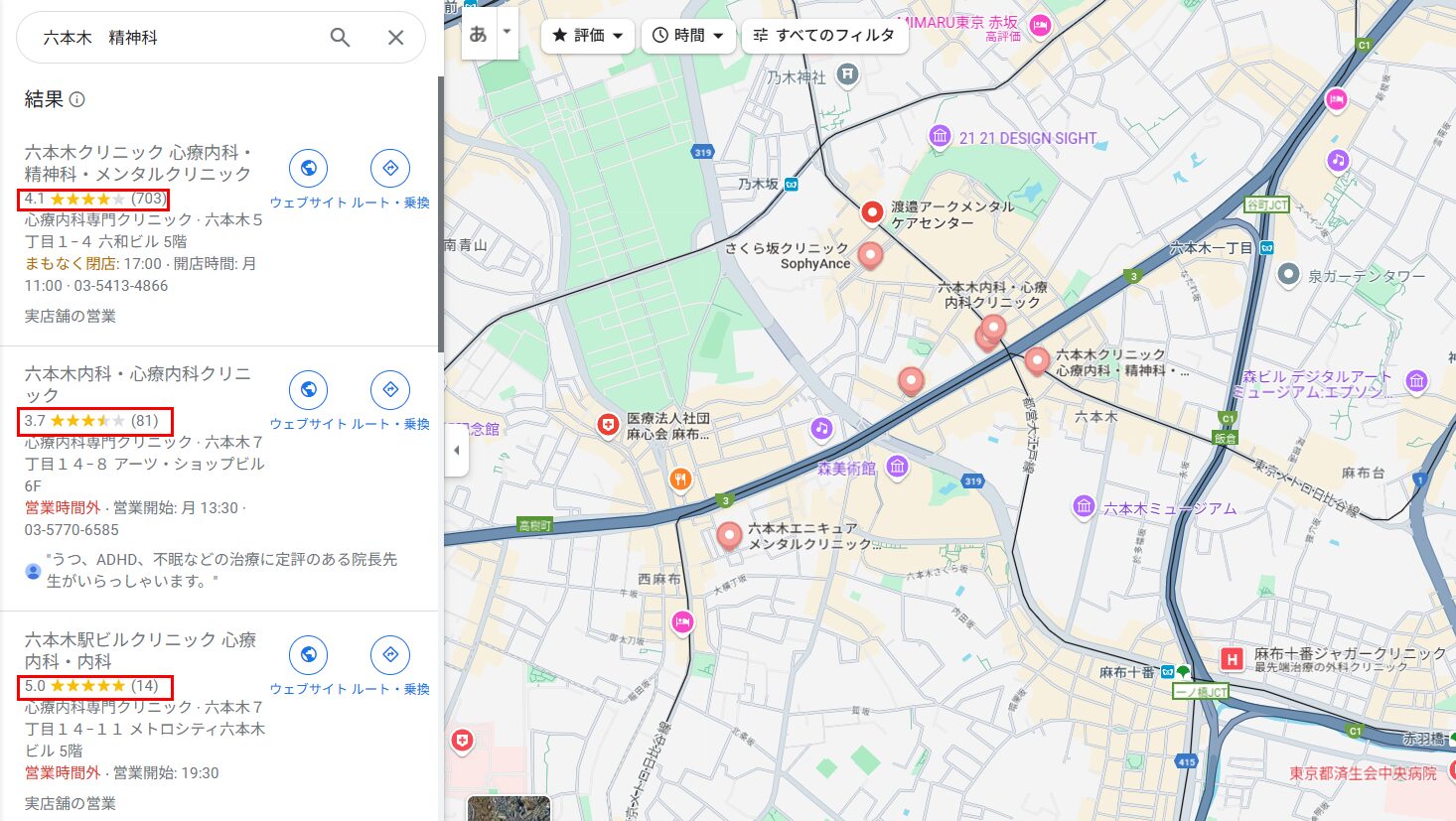The image size is (1456, 821).
Task: Select 六本木クリニック 心療内科・精神科 result title
Action: (x=138, y=163)
